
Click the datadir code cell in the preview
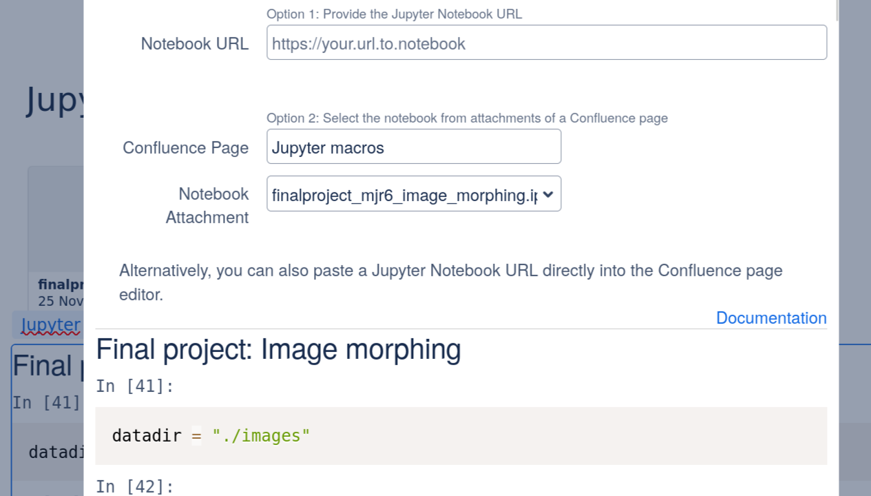pyautogui.click(x=460, y=435)
